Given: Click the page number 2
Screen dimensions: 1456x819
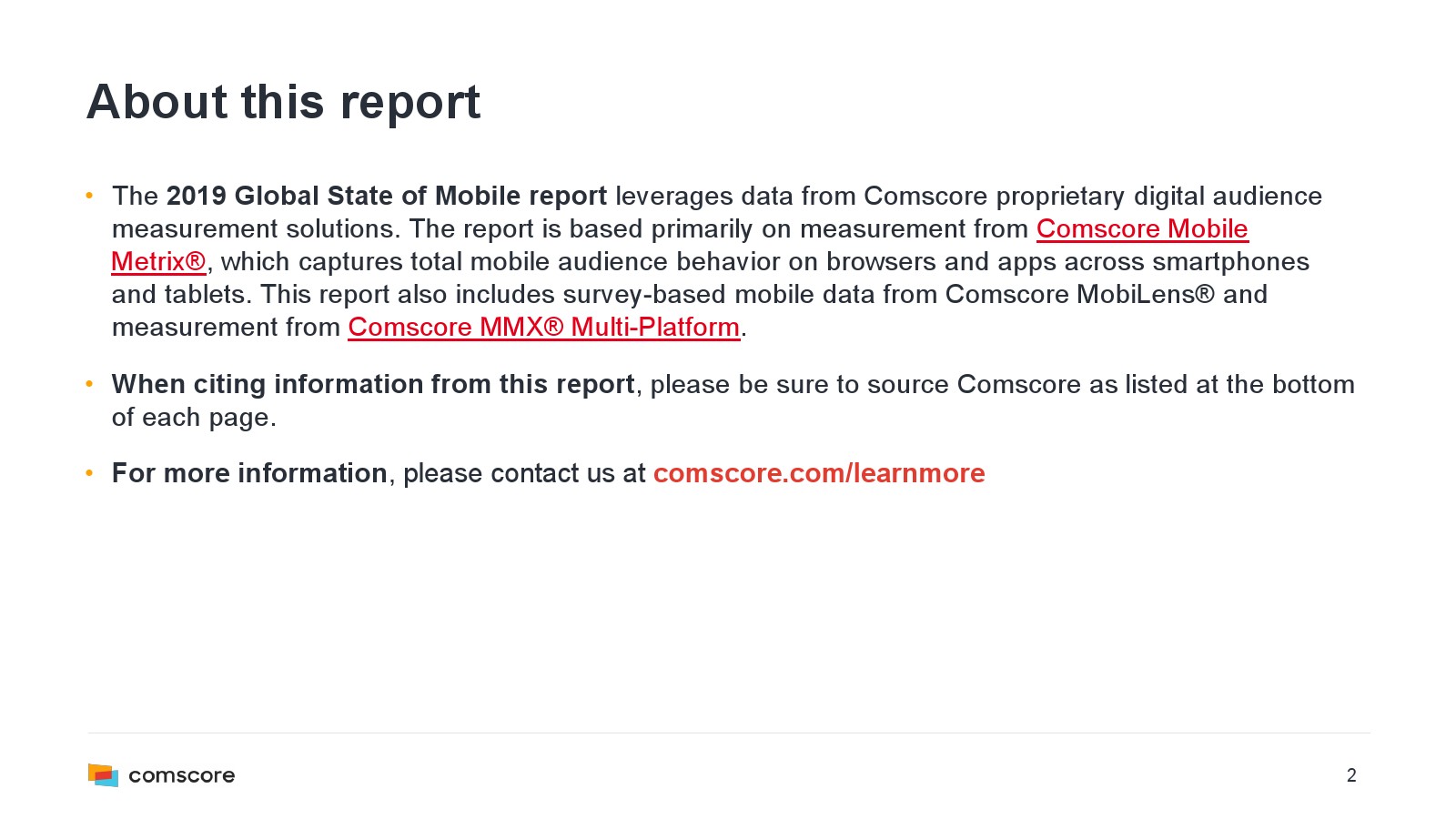Looking at the screenshot, I should pyautogui.click(x=1351, y=775).
